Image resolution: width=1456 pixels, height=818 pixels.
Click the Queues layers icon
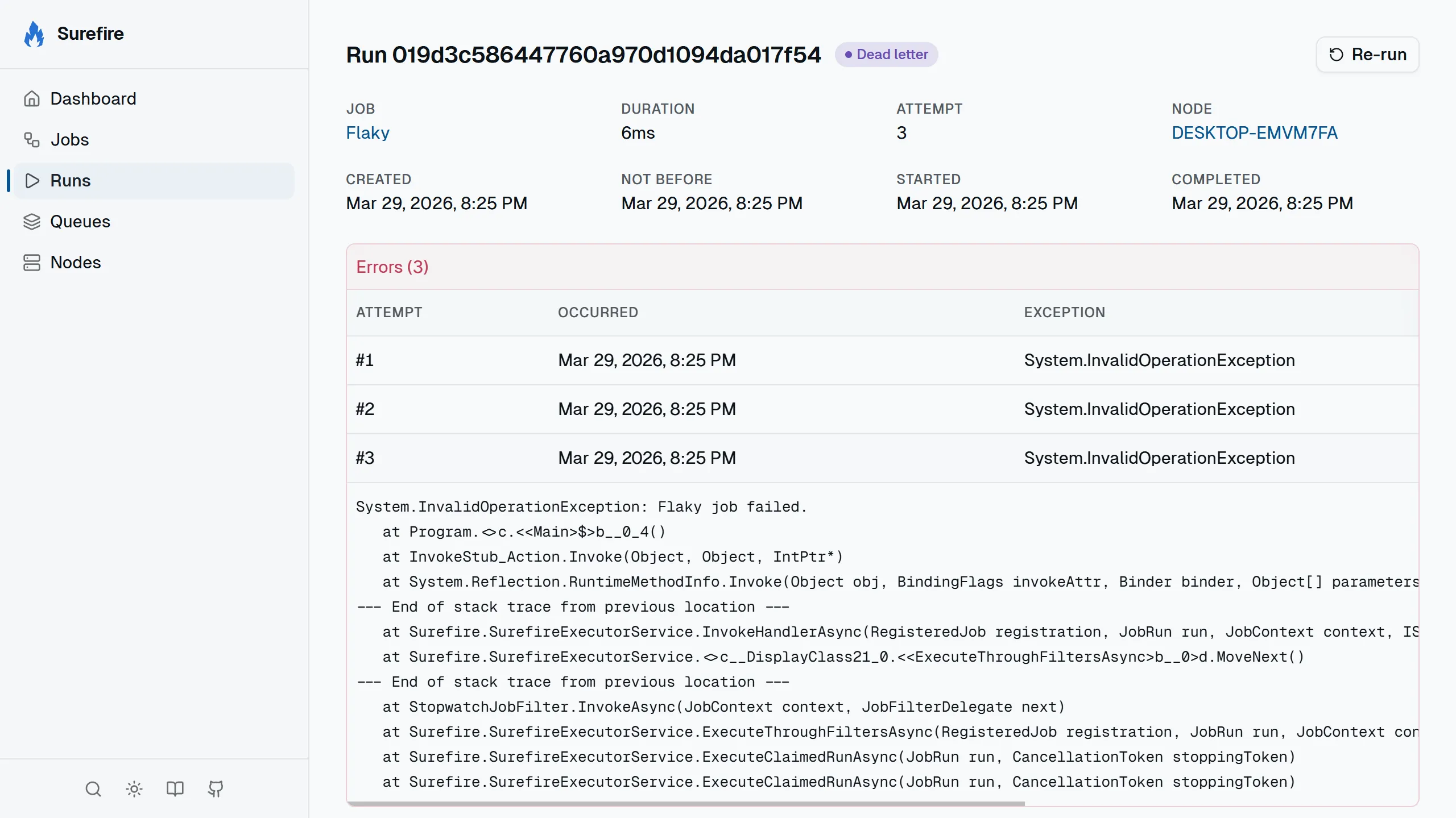tap(32, 222)
